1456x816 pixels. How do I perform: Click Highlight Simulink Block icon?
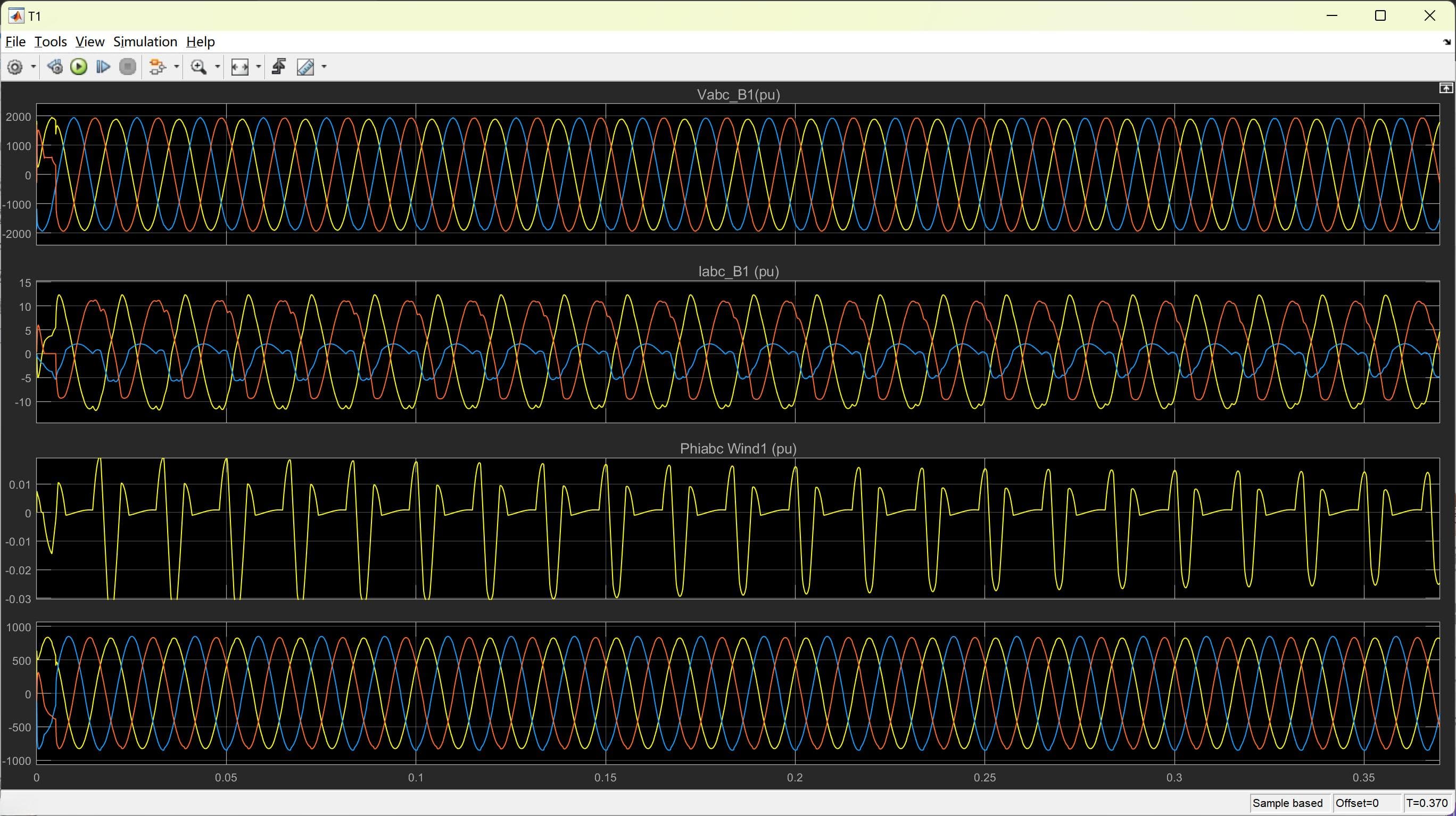(157, 67)
